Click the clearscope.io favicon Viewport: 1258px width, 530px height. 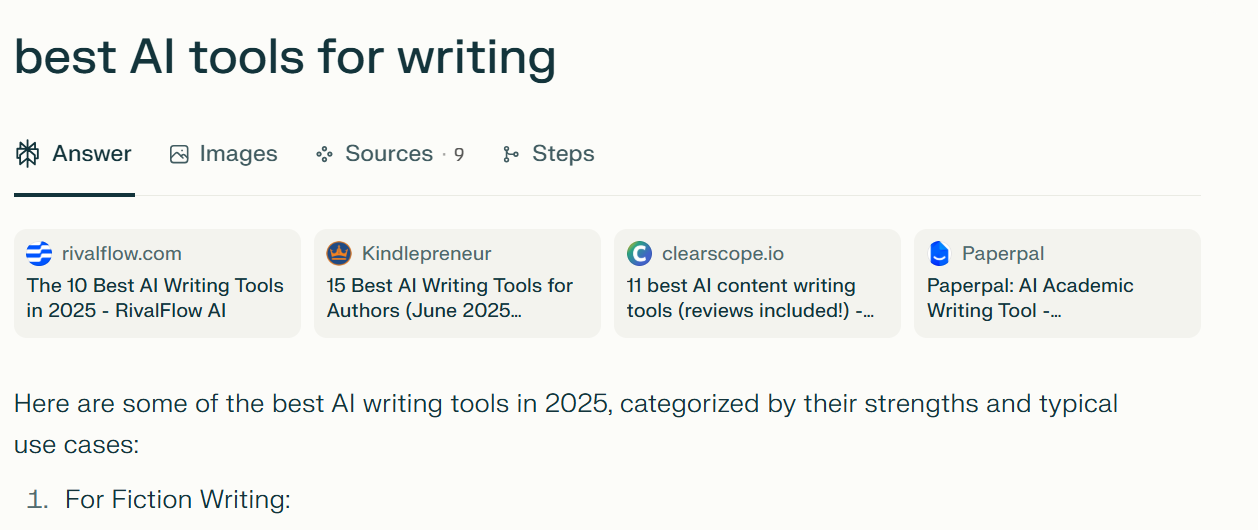click(x=639, y=254)
